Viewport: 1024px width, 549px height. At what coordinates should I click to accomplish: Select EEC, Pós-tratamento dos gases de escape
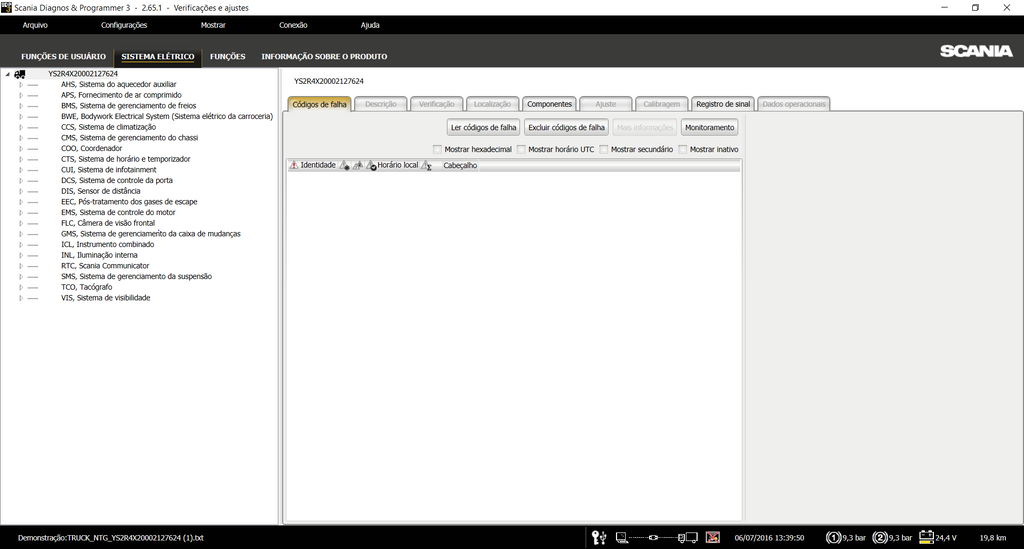click(129, 202)
